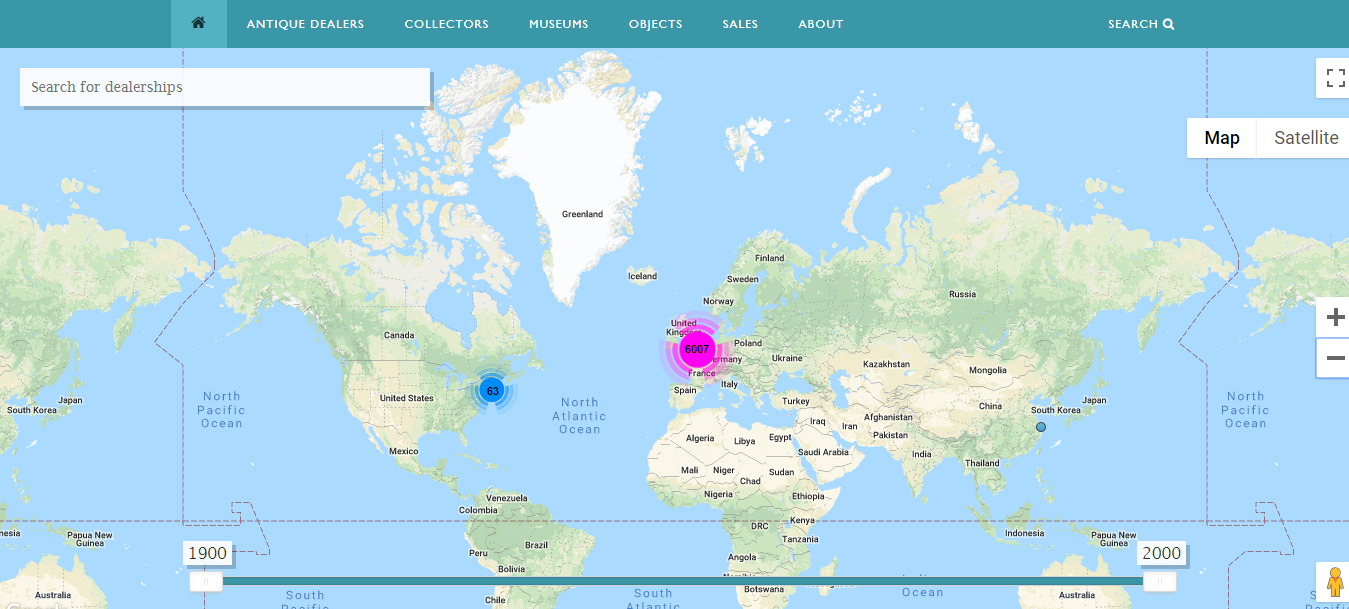Click the right year slider handle at 2000

click(x=1160, y=581)
